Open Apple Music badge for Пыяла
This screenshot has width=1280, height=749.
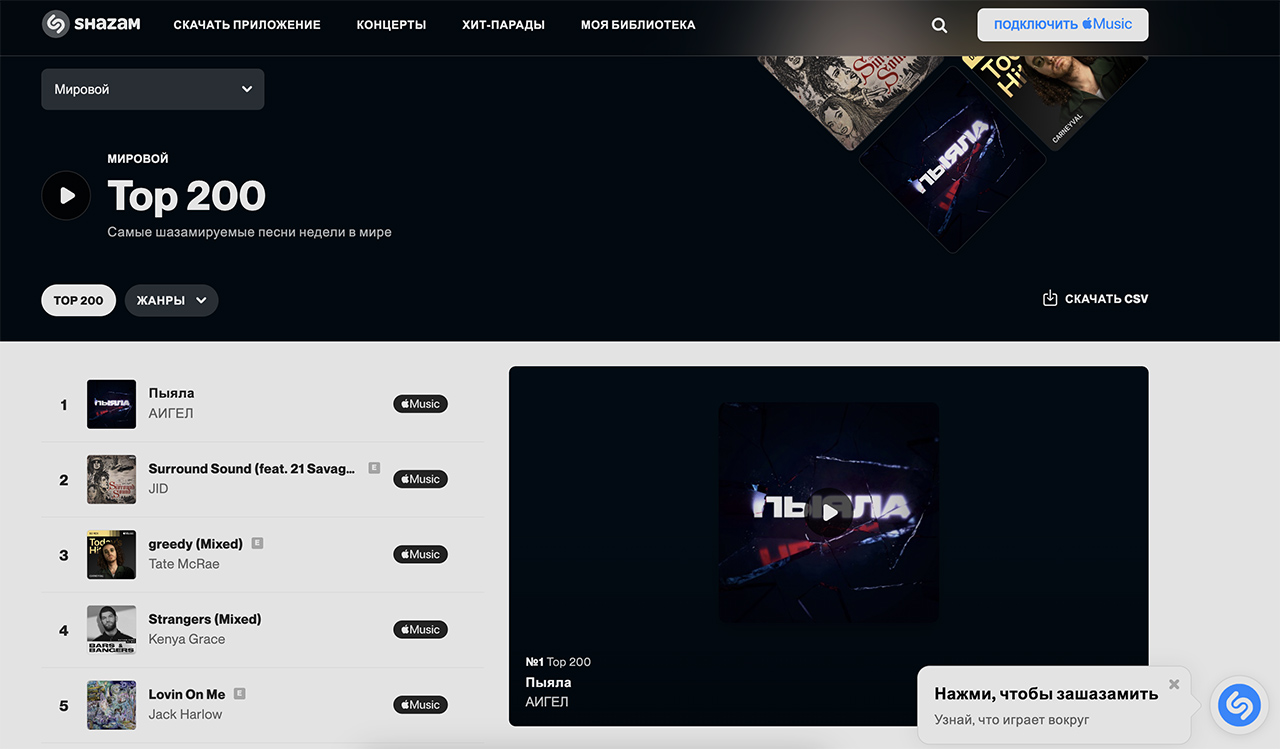coord(420,404)
